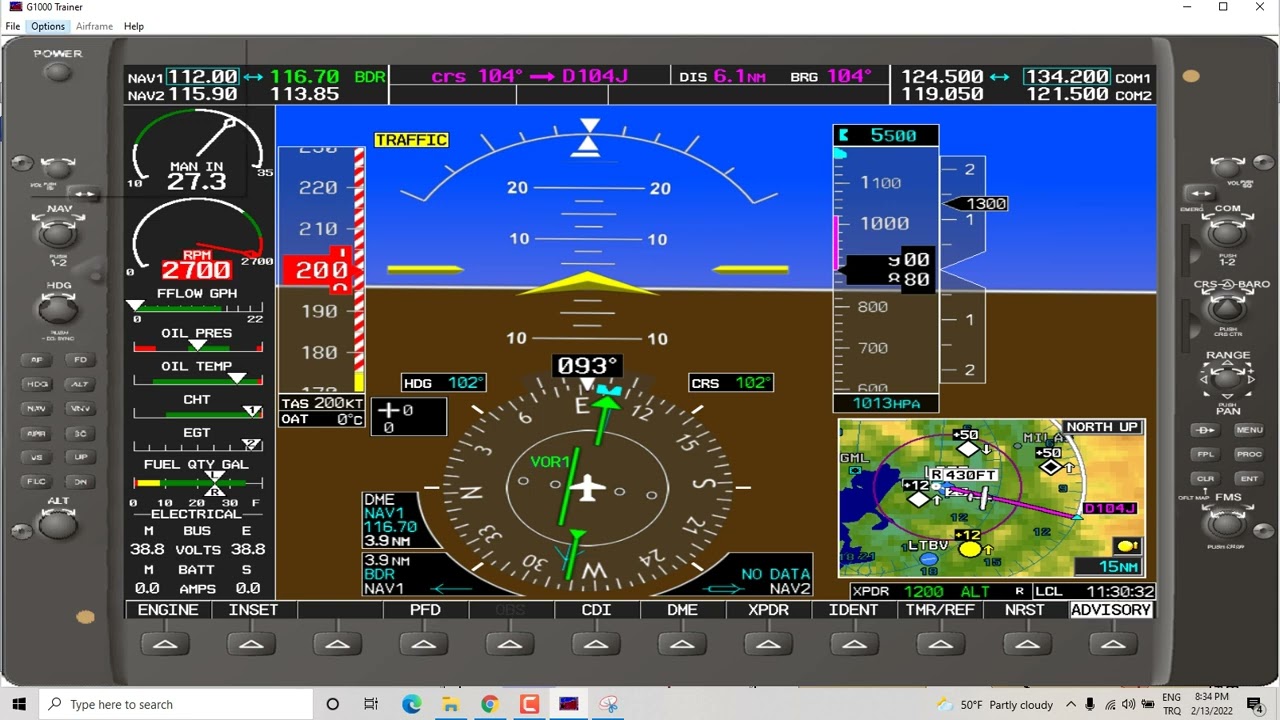Open Google Chrome from the taskbar
This screenshot has height=720, width=1280.
(489, 704)
